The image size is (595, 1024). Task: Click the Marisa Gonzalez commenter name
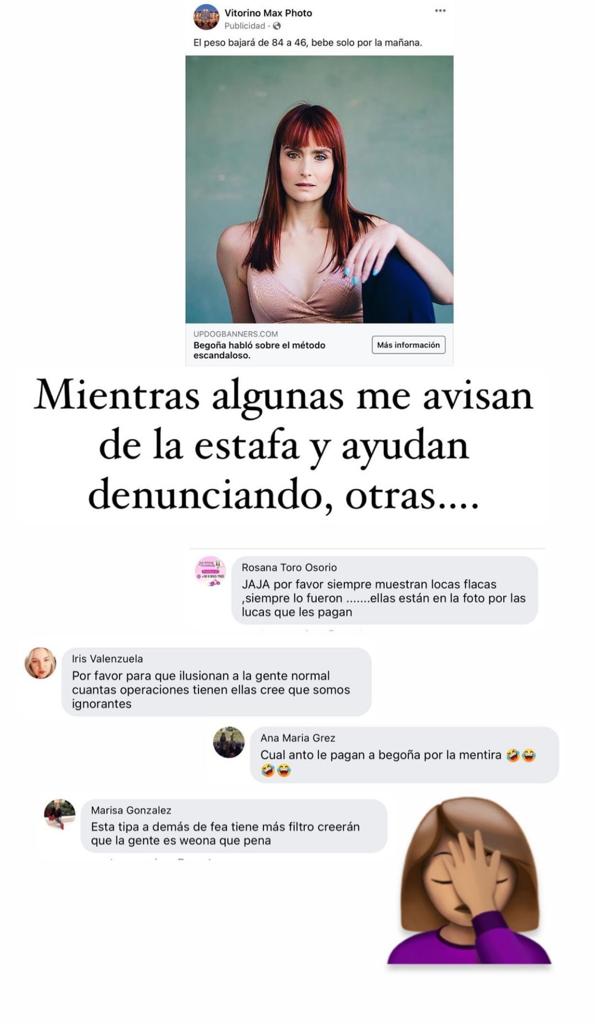click(131, 810)
